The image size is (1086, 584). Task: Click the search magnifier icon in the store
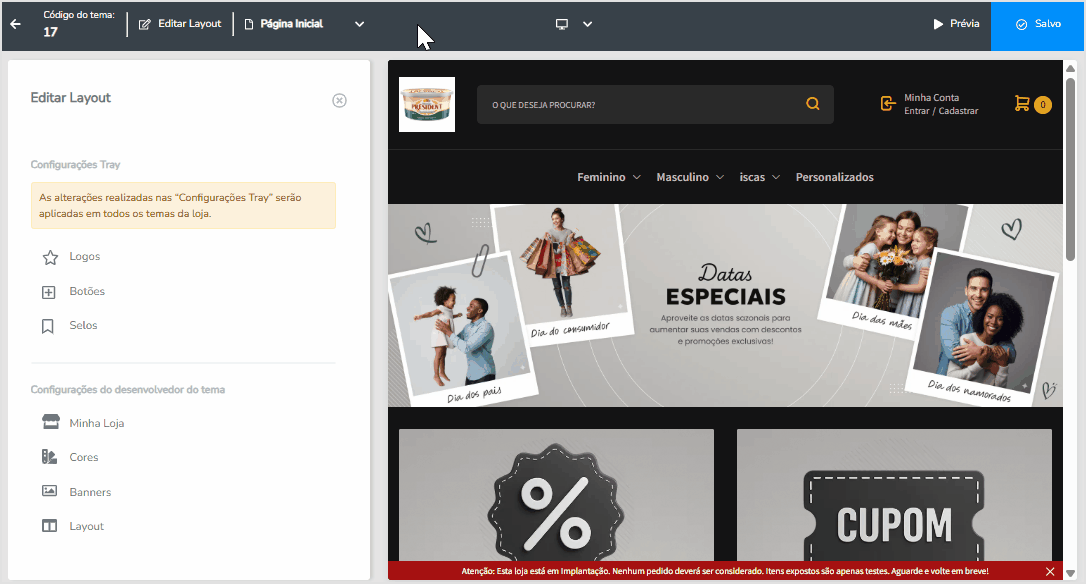coord(812,104)
